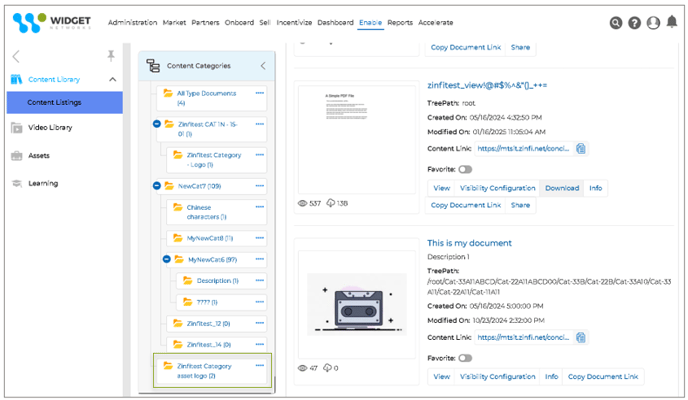Image resolution: width=688 pixels, height=400 pixels.
Task: Open the Reports menu
Action: click(400, 22)
